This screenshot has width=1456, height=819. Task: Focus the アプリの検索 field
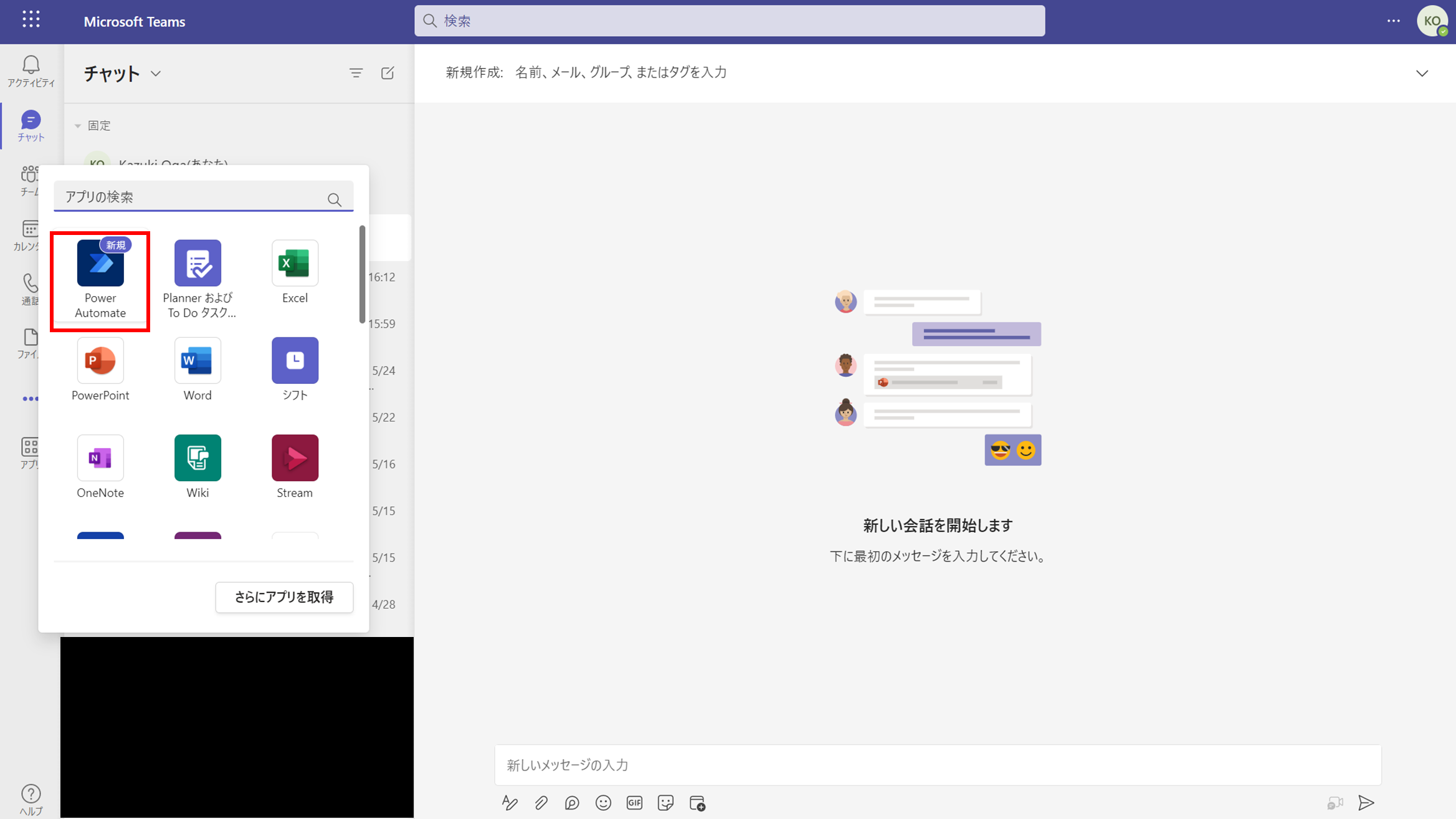coord(203,197)
